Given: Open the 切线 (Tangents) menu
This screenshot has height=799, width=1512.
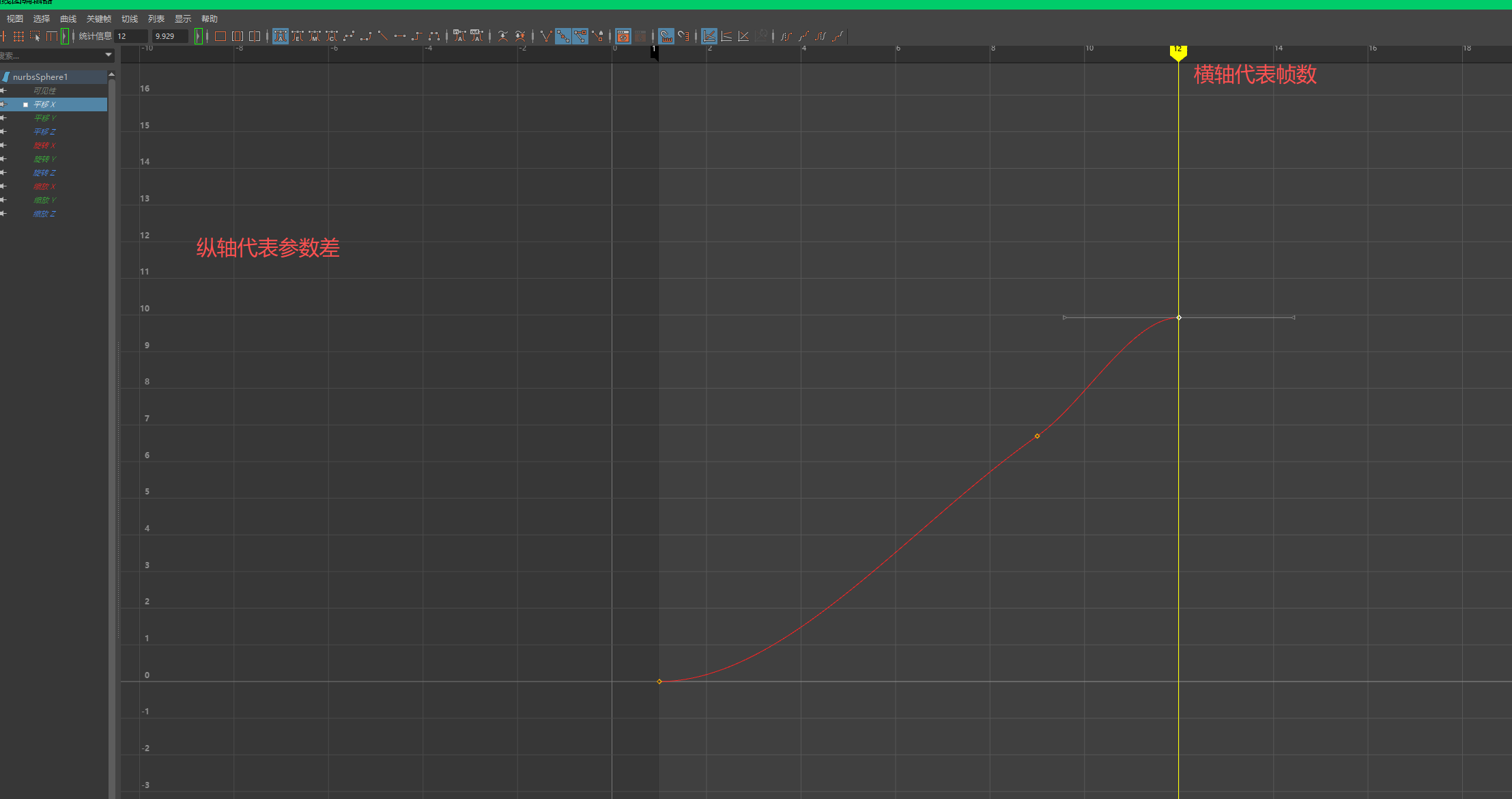Looking at the screenshot, I should click(129, 19).
